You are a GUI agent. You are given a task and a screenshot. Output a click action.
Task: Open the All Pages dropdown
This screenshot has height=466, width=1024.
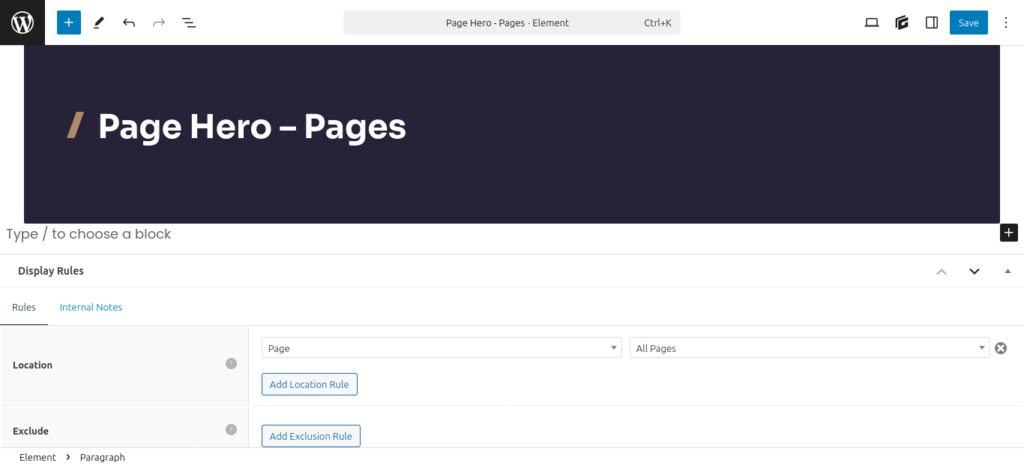(810, 348)
